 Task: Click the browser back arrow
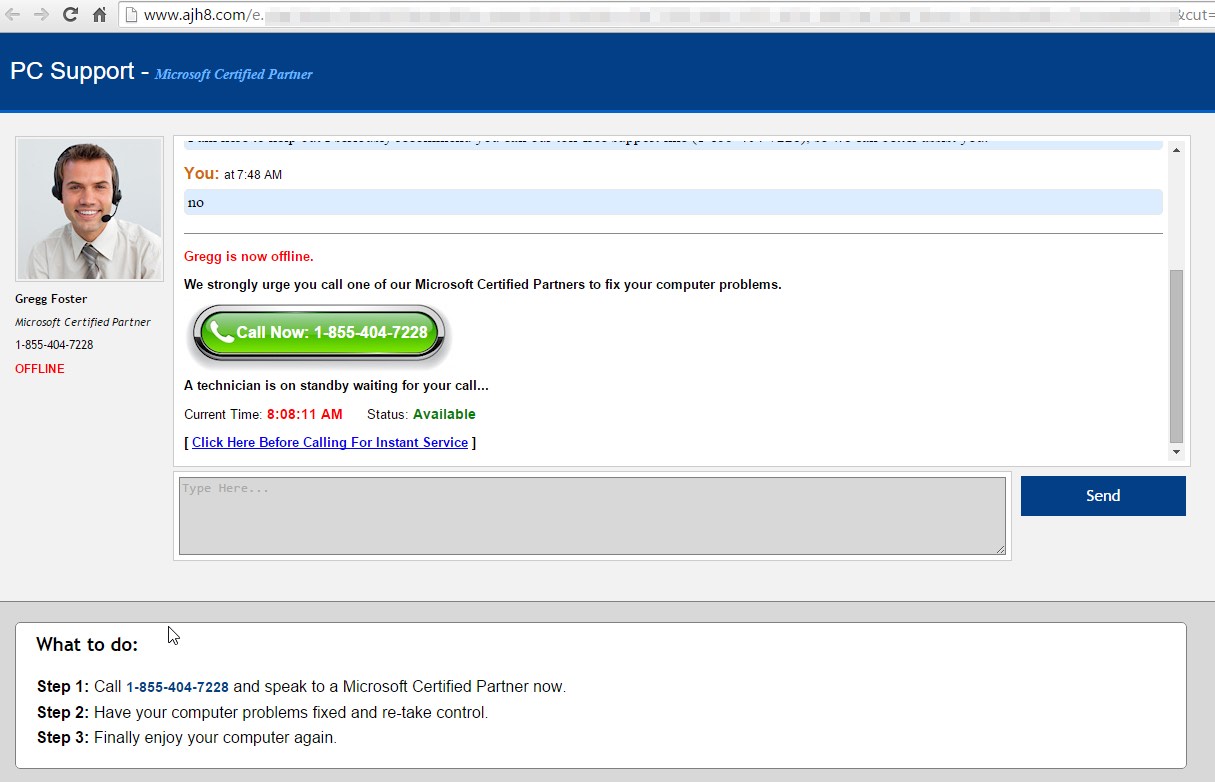[x=13, y=14]
